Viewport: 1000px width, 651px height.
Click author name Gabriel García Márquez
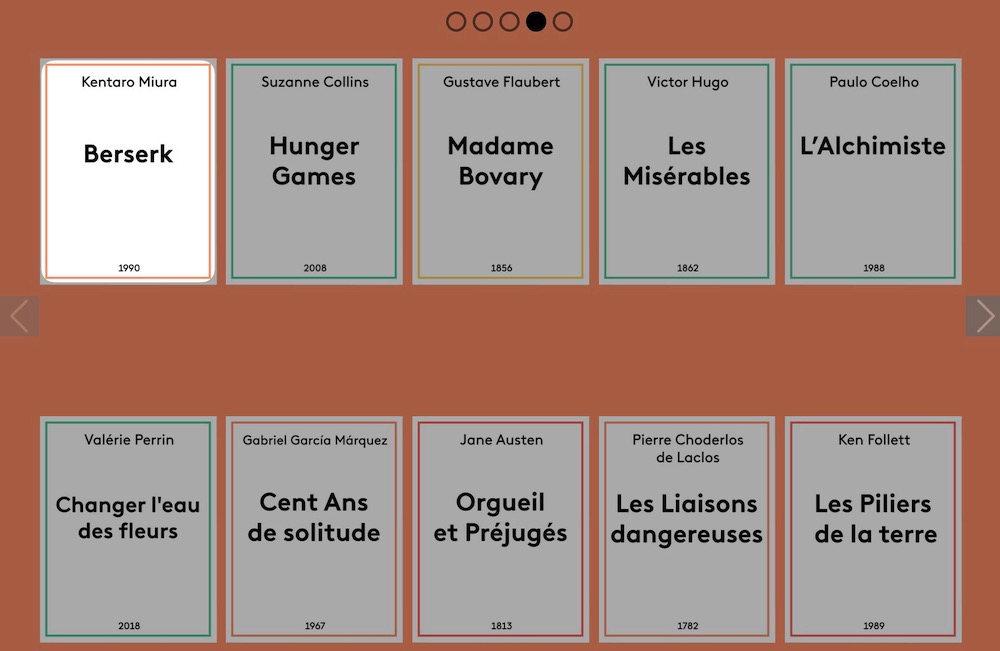(x=315, y=440)
